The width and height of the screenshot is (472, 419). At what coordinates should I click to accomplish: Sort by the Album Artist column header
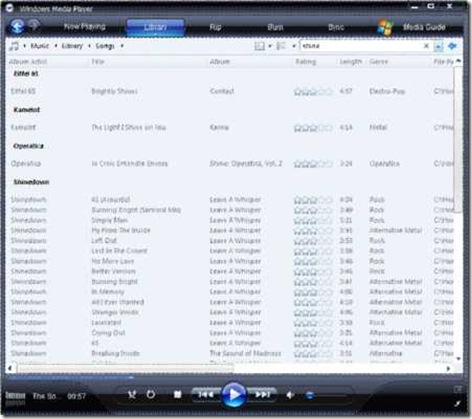(28, 62)
